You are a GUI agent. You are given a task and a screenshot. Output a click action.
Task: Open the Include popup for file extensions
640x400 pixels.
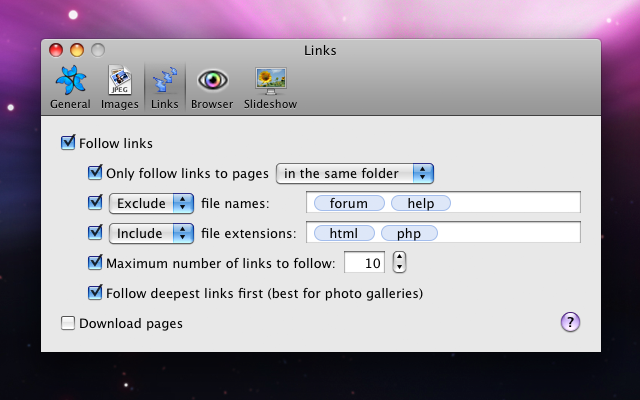pyautogui.click(x=151, y=233)
